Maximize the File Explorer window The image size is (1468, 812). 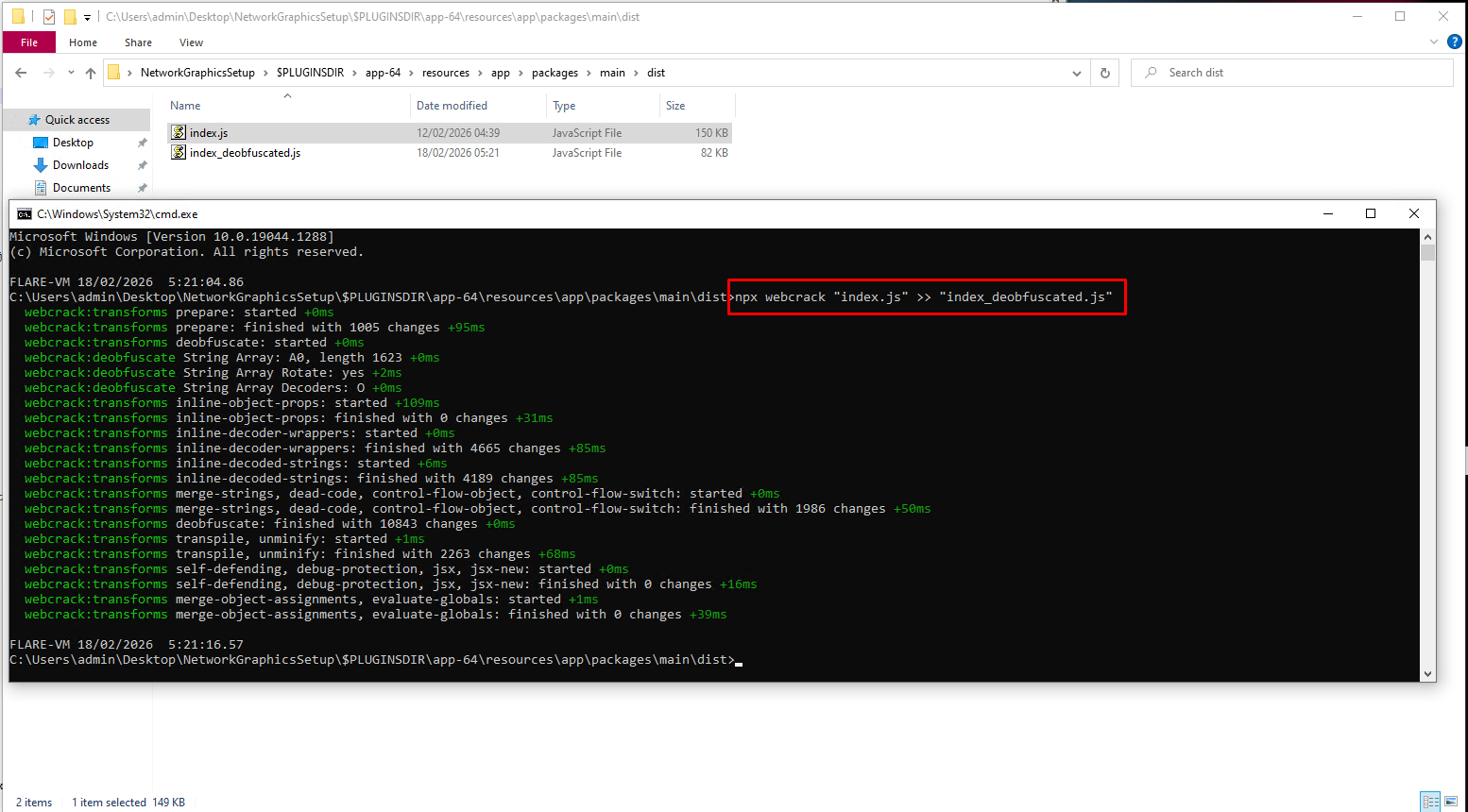[1400, 16]
